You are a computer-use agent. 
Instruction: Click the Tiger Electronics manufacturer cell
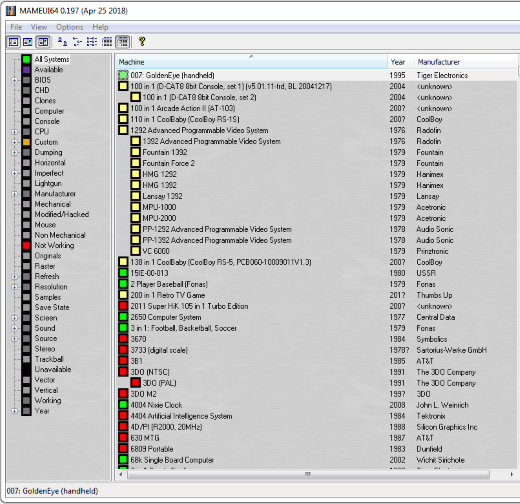pos(442,76)
